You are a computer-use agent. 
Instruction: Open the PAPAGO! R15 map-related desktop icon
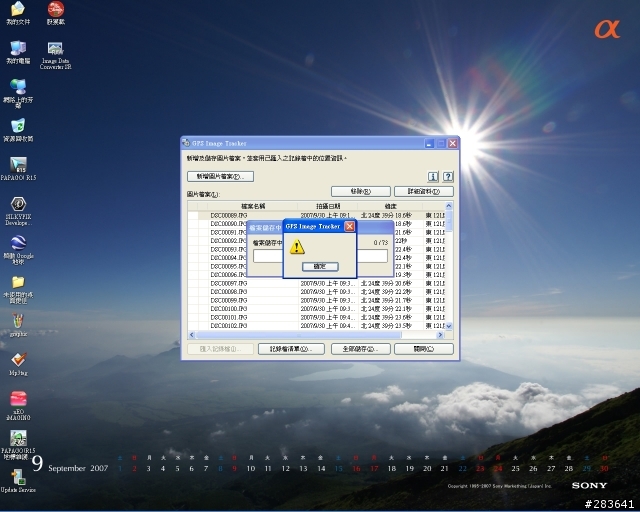[x=18, y=445]
